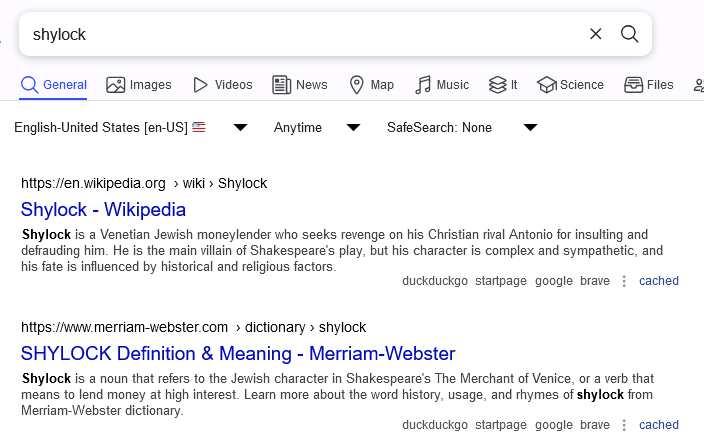The height and width of the screenshot is (448, 704).
Task: Switch to the Videos category
Action: (x=223, y=85)
